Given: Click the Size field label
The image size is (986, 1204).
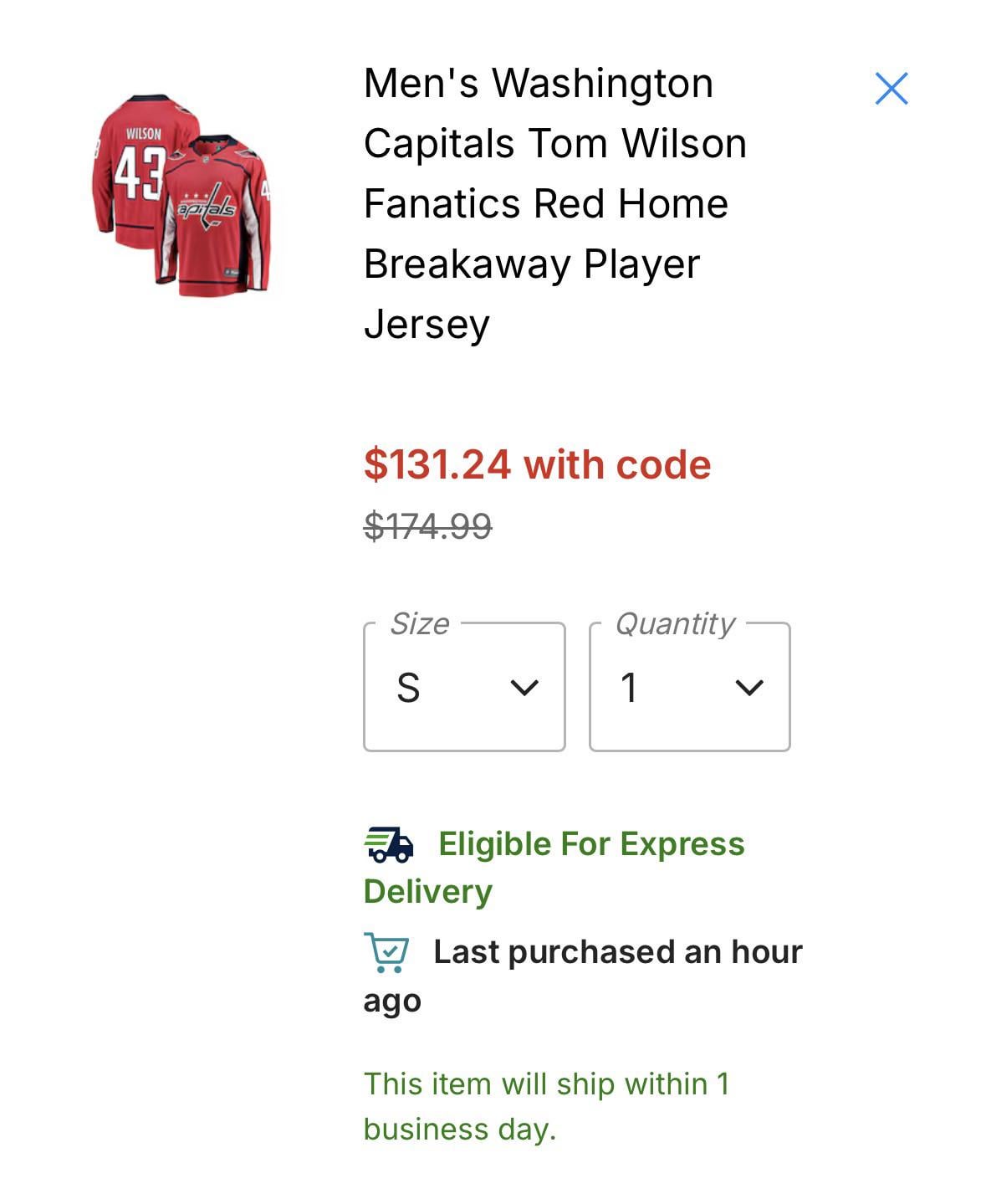Looking at the screenshot, I should point(420,623).
